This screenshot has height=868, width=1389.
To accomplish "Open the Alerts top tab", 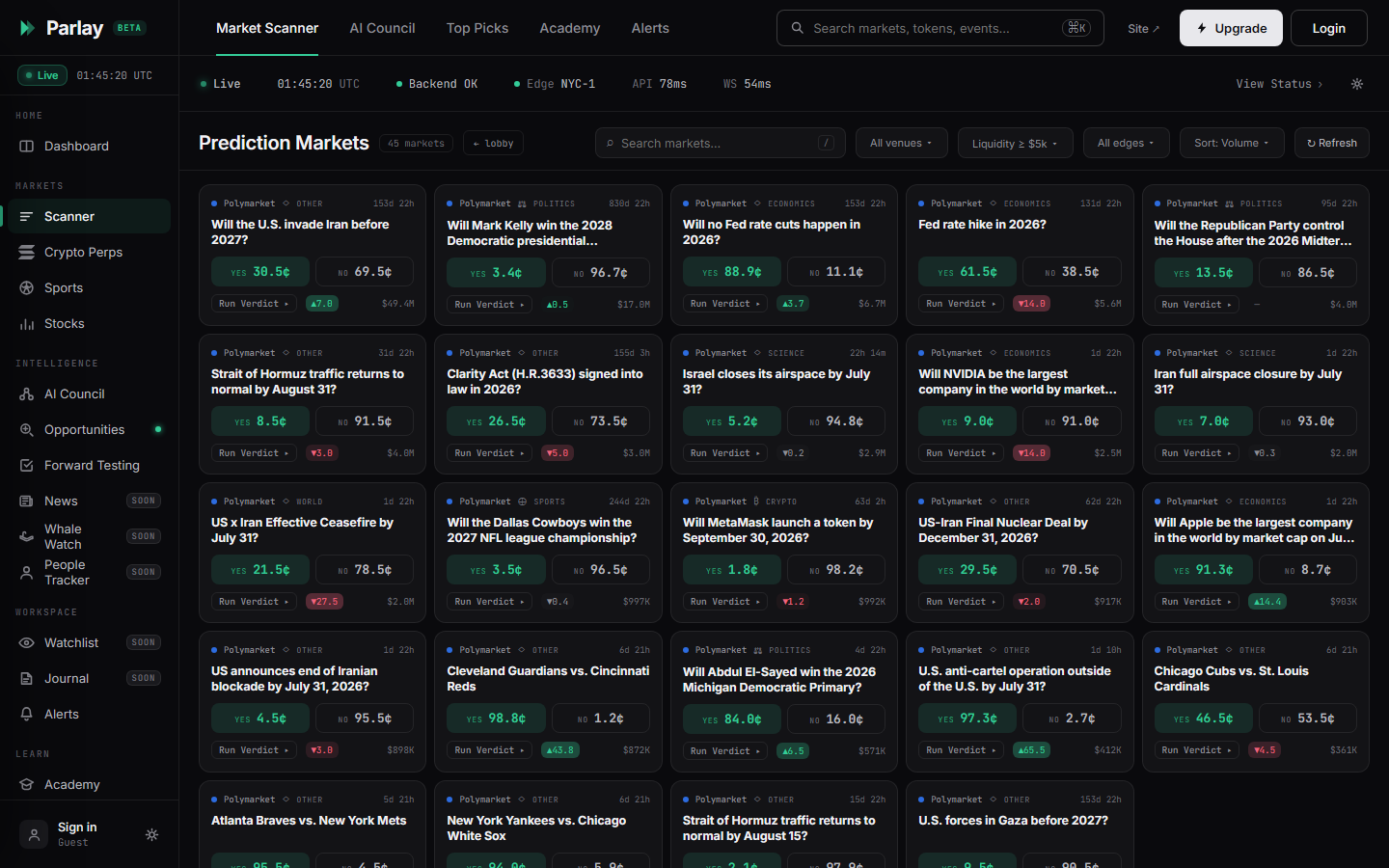I will click(x=650, y=28).
